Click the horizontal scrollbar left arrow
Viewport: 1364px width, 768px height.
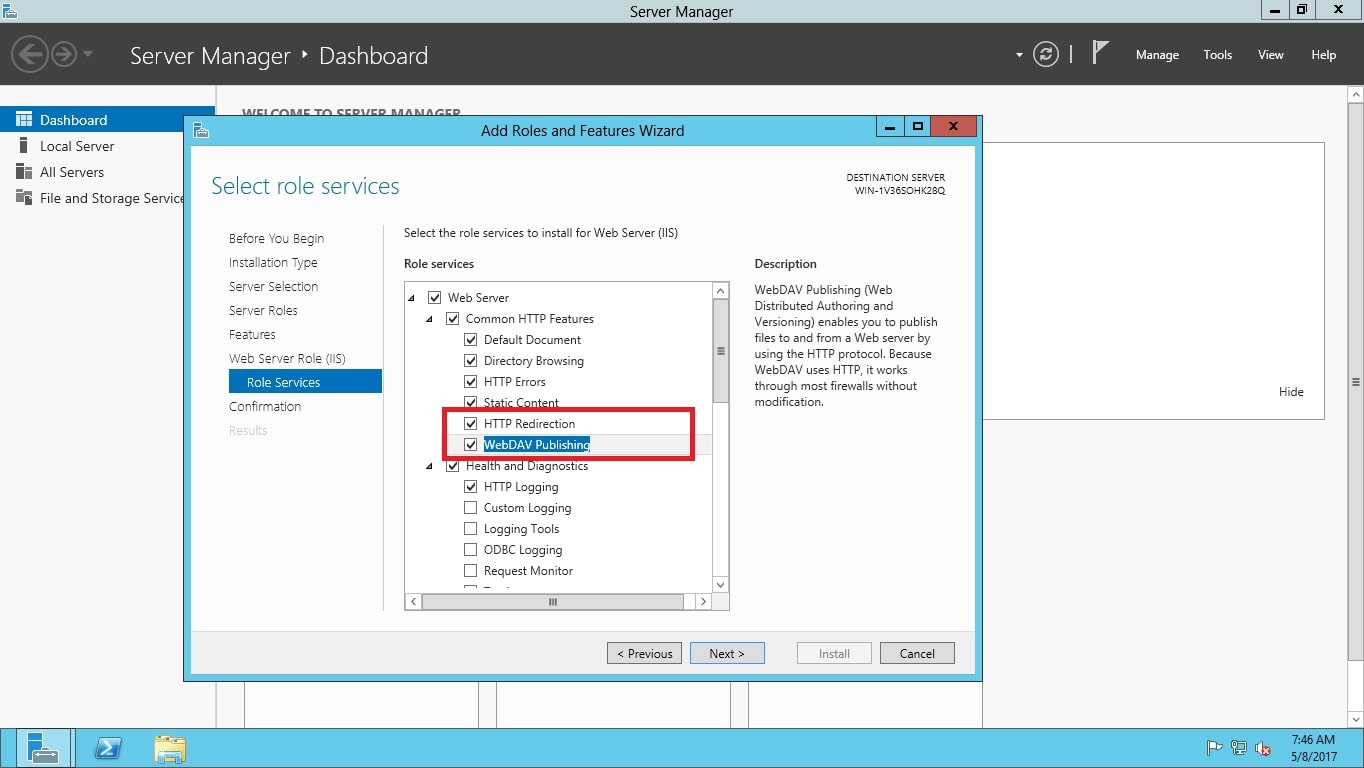pyautogui.click(x=413, y=602)
